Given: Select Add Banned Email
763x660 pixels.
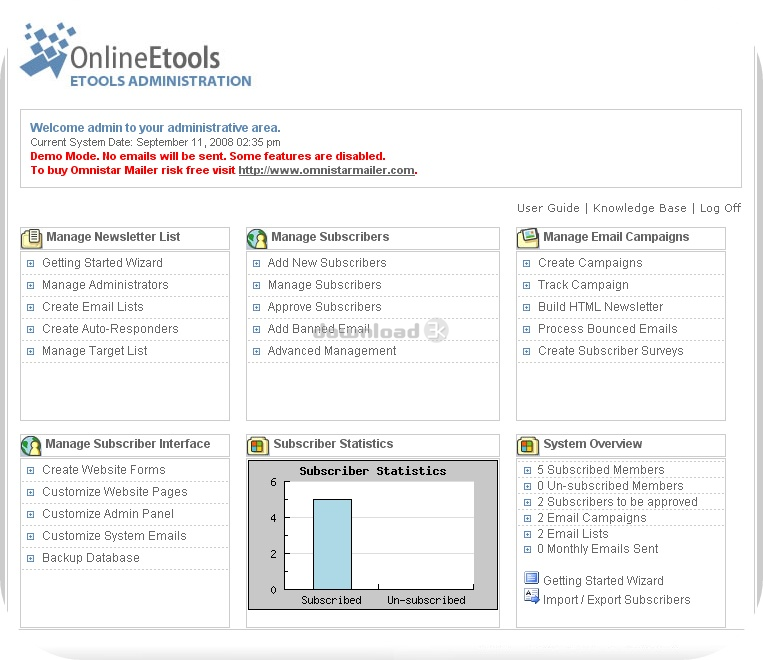Looking at the screenshot, I should coord(319,329).
